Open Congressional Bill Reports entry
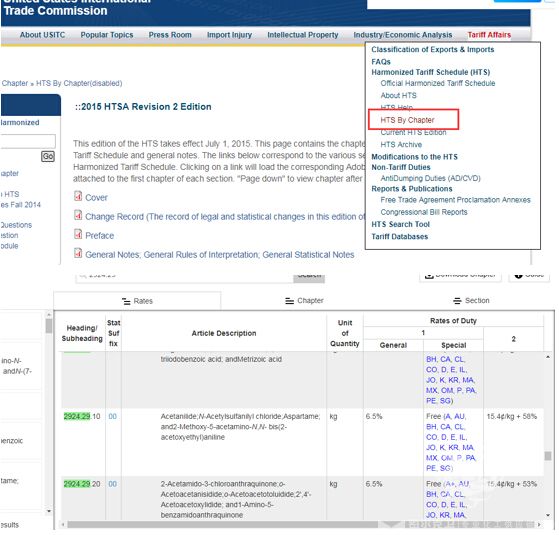This screenshot has width=559, height=535. pos(424,212)
